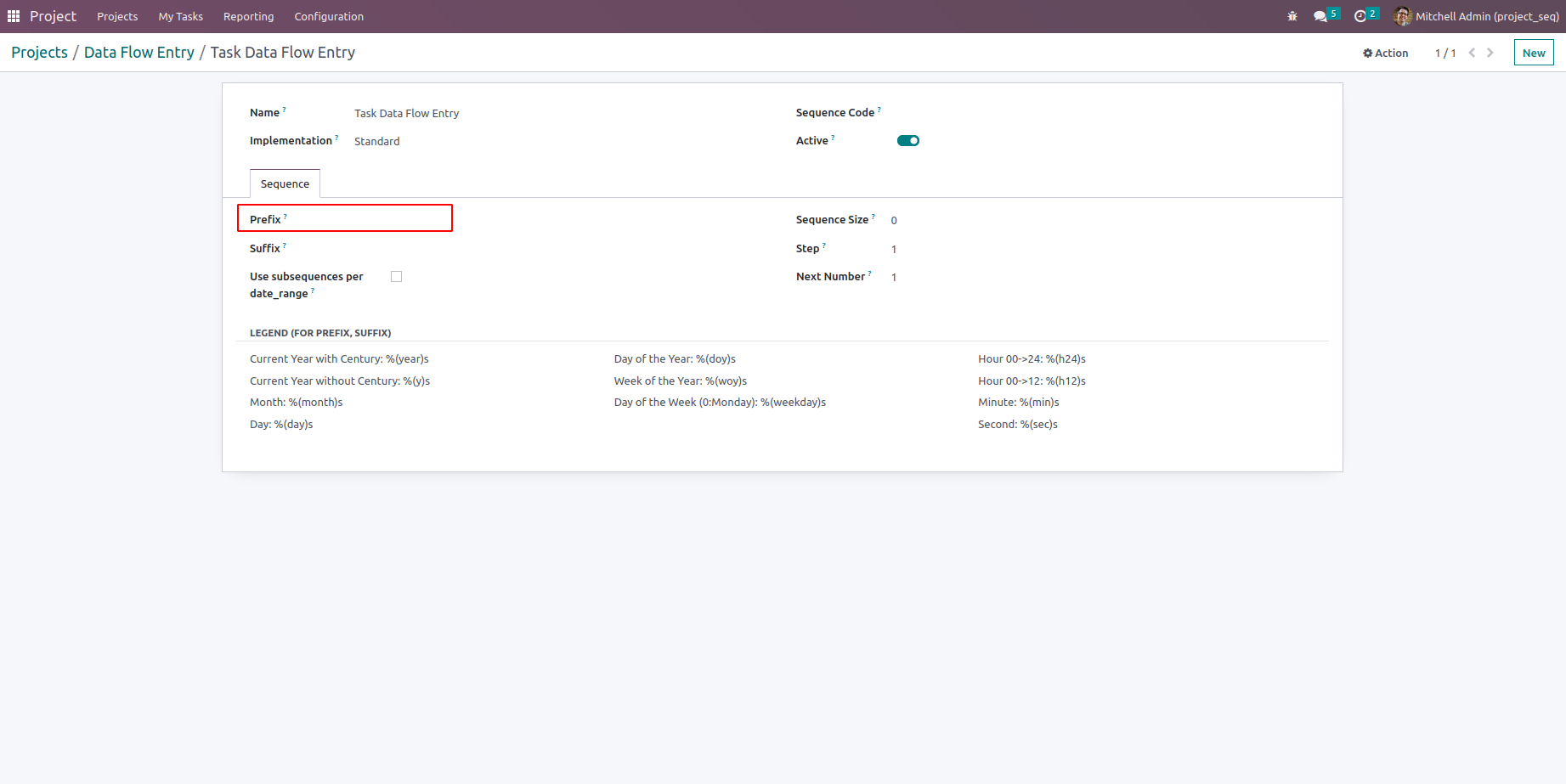Click the Sequence Code help mark

click(879, 110)
